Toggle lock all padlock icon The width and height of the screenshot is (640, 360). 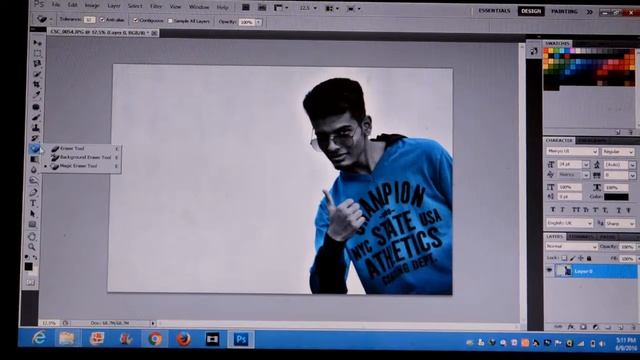tap(589, 258)
